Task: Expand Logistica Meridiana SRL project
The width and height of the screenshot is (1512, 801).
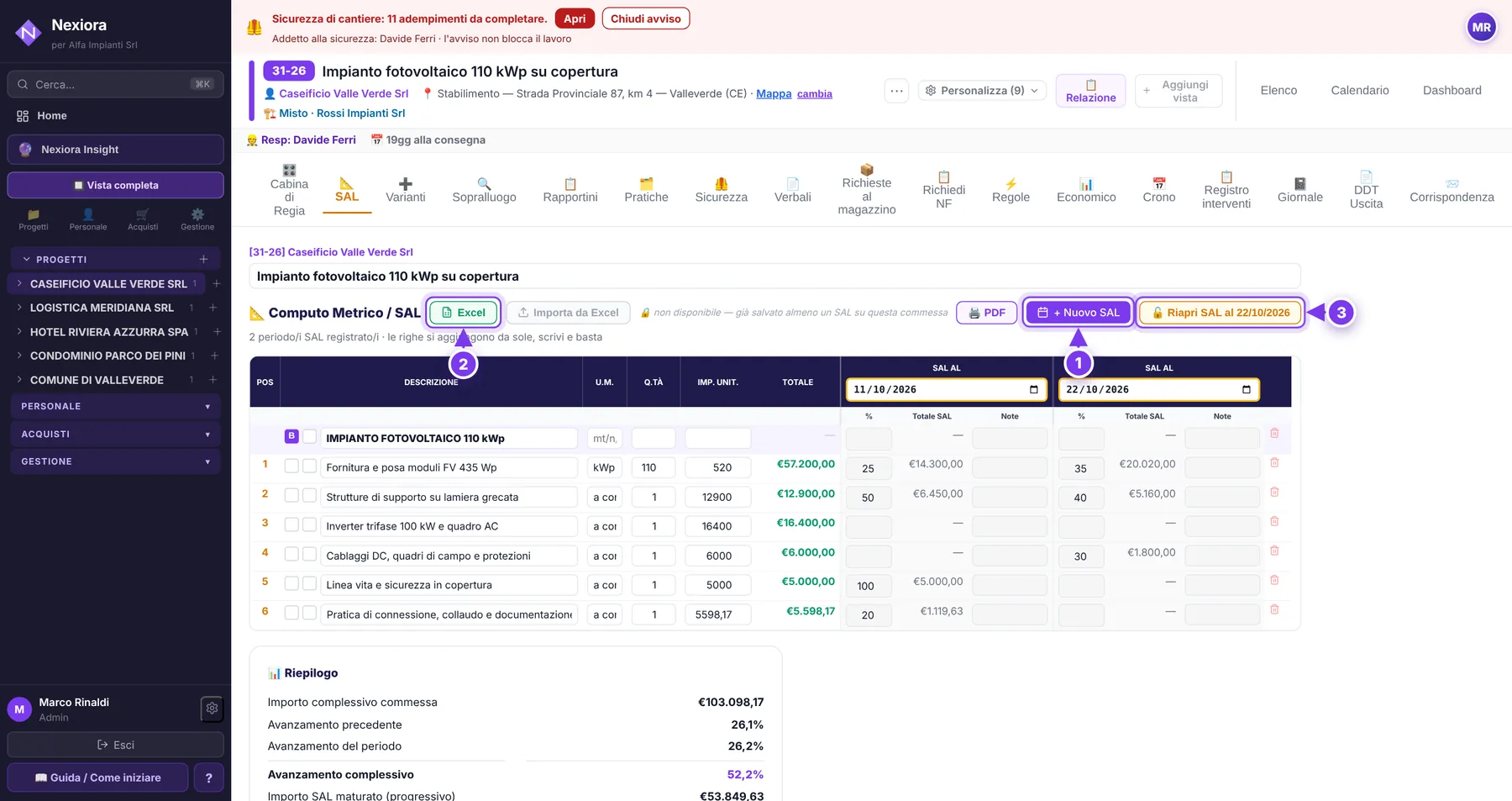Action: (19, 308)
